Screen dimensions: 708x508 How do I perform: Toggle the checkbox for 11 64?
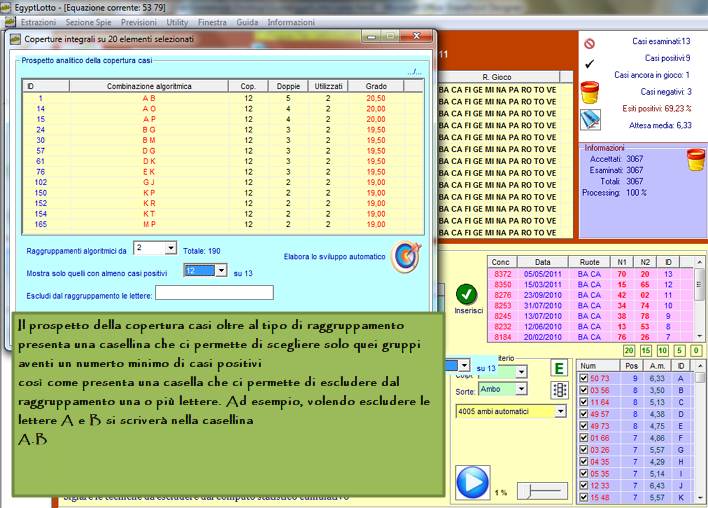(x=583, y=402)
